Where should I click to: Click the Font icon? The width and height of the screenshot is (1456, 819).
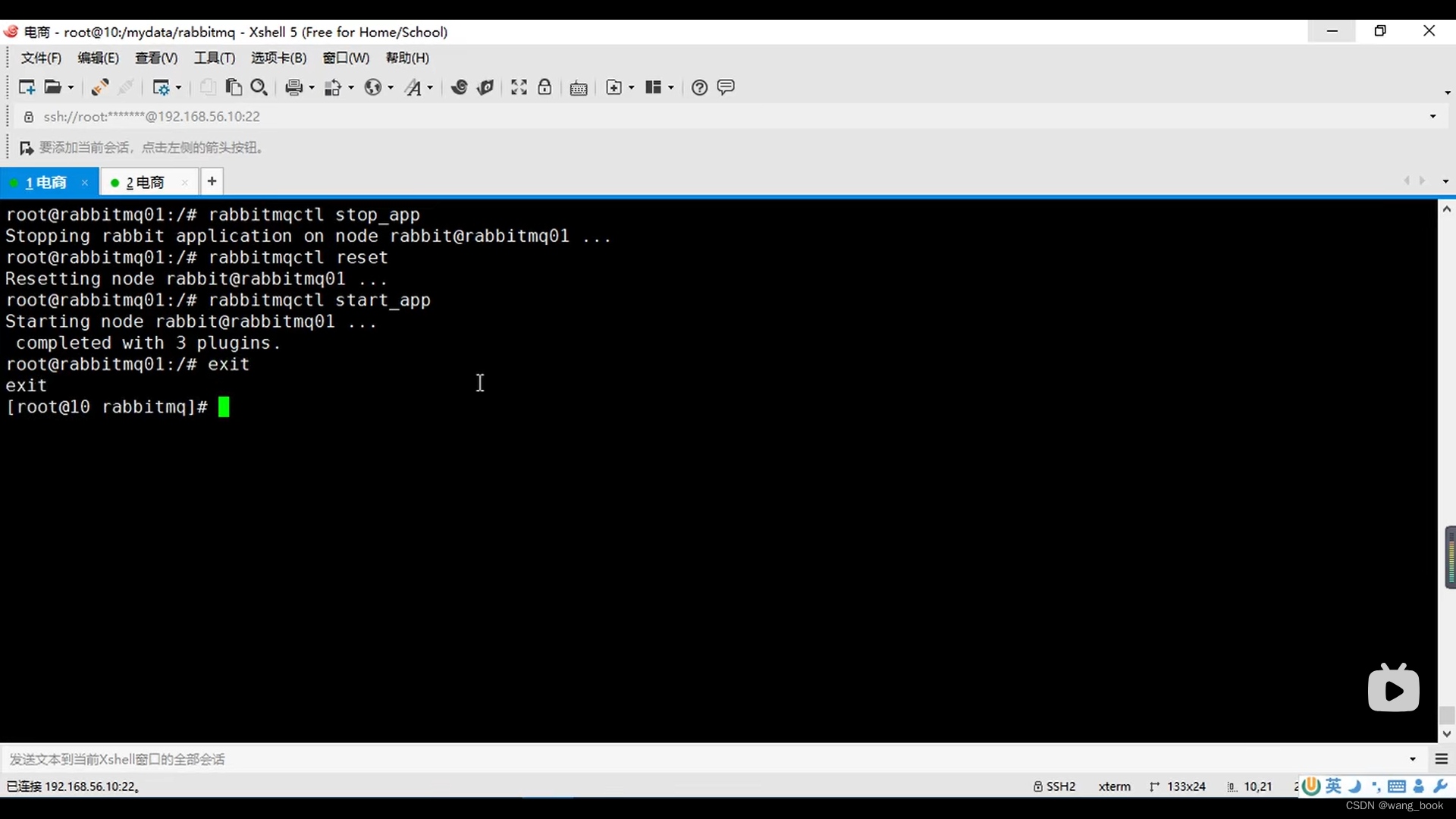point(413,87)
